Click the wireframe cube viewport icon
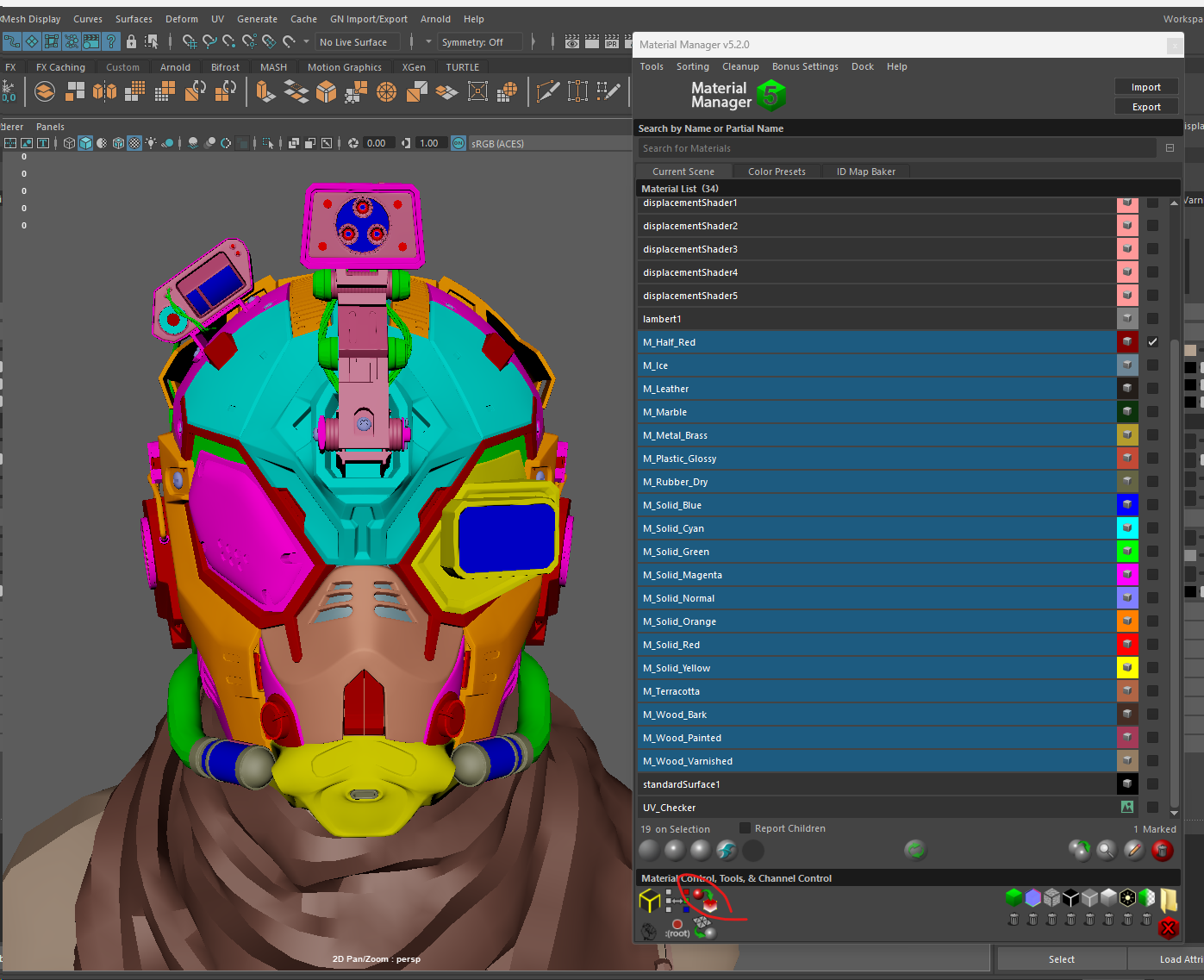1204x980 pixels. 69,143
